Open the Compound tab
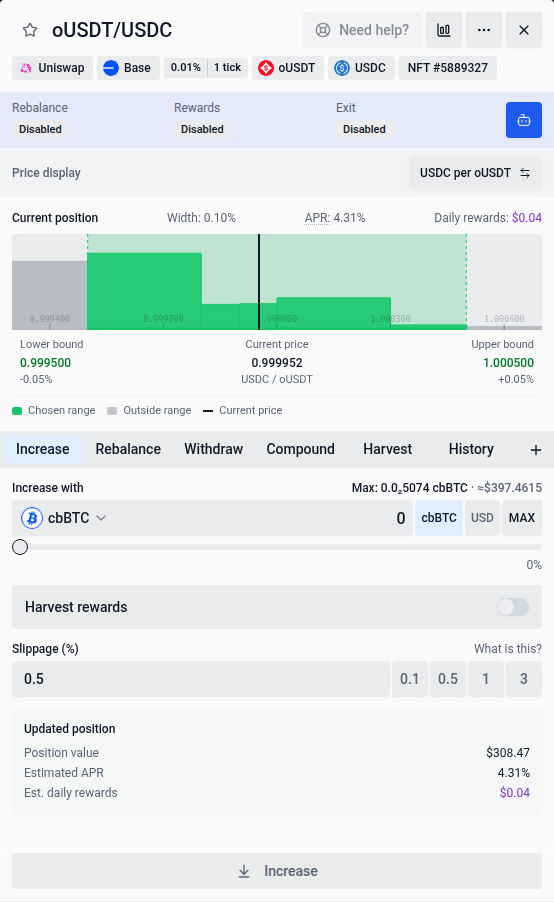 [x=300, y=449]
